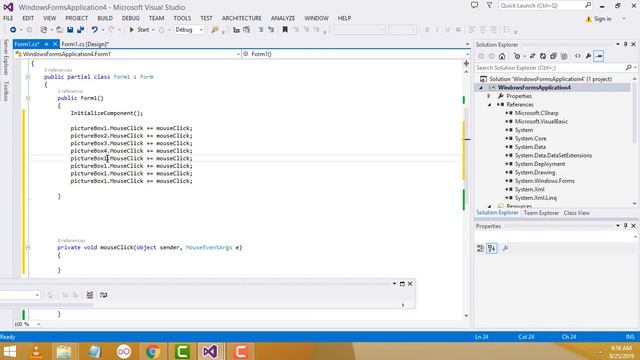Image resolution: width=640 pixels, height=360 pixels.
Task: Collapse the Form1 class outline region
Action: (28, 77)
